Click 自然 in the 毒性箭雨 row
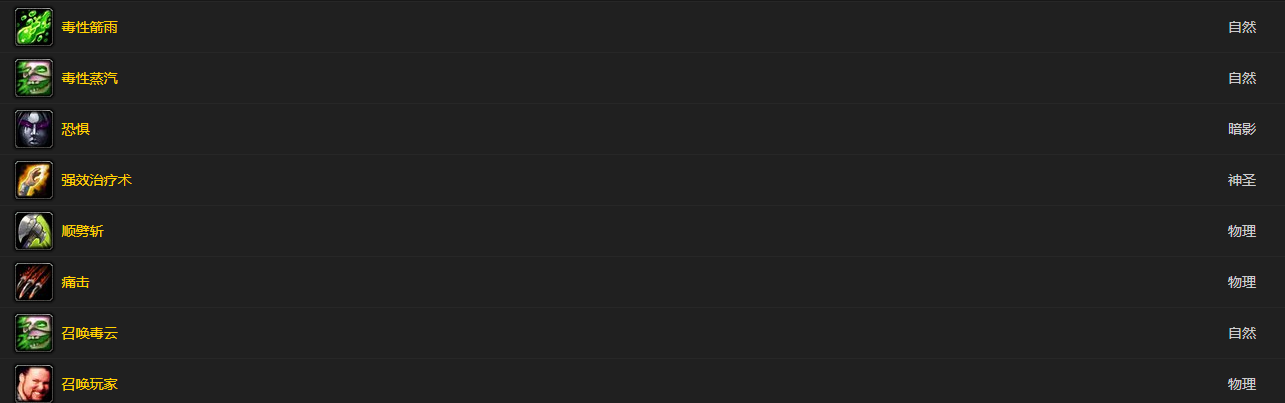Viewport: 1285px width, 403px height. (1242, 27)
